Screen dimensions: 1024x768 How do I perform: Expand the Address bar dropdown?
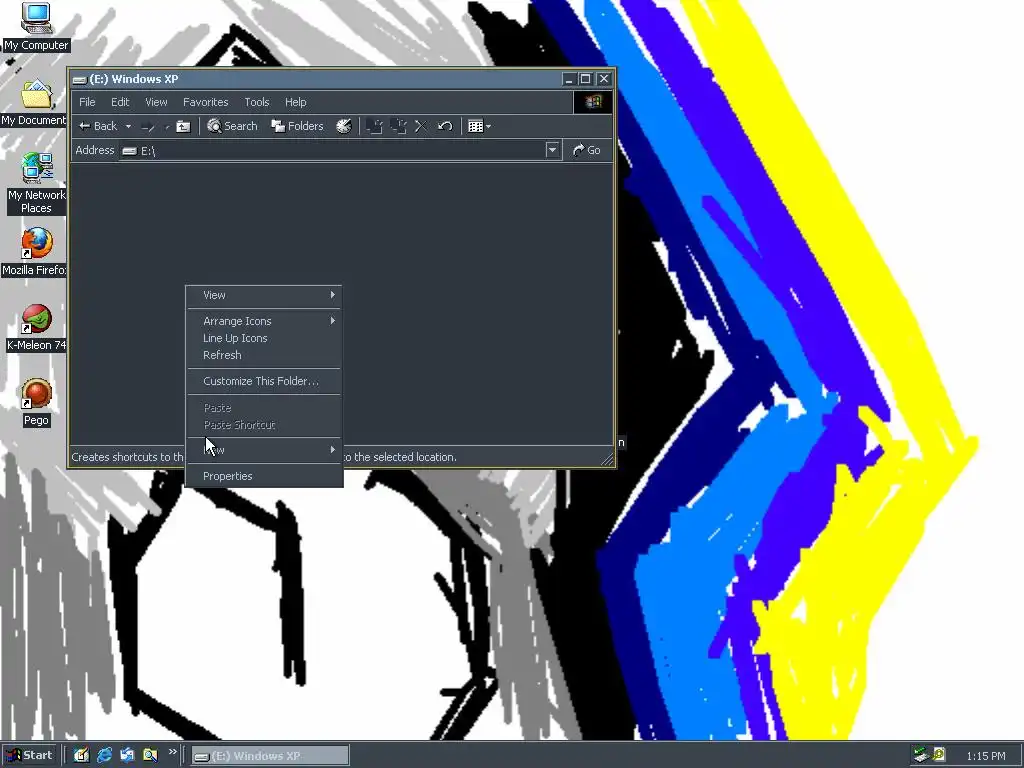pos(552,150)
